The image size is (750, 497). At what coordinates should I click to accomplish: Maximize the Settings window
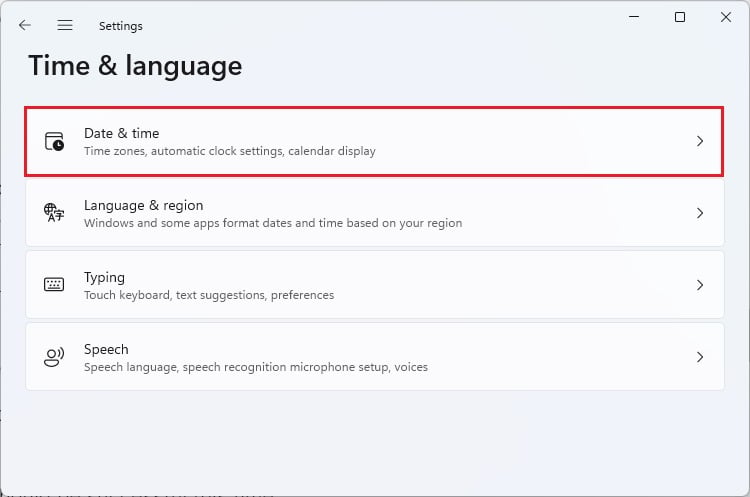[680, 17]
